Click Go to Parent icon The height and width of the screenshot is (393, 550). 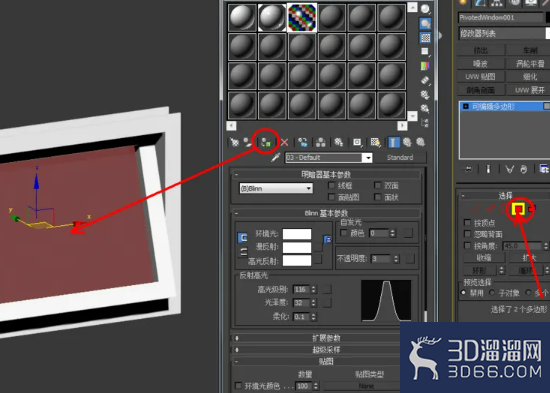click(407, 142)
